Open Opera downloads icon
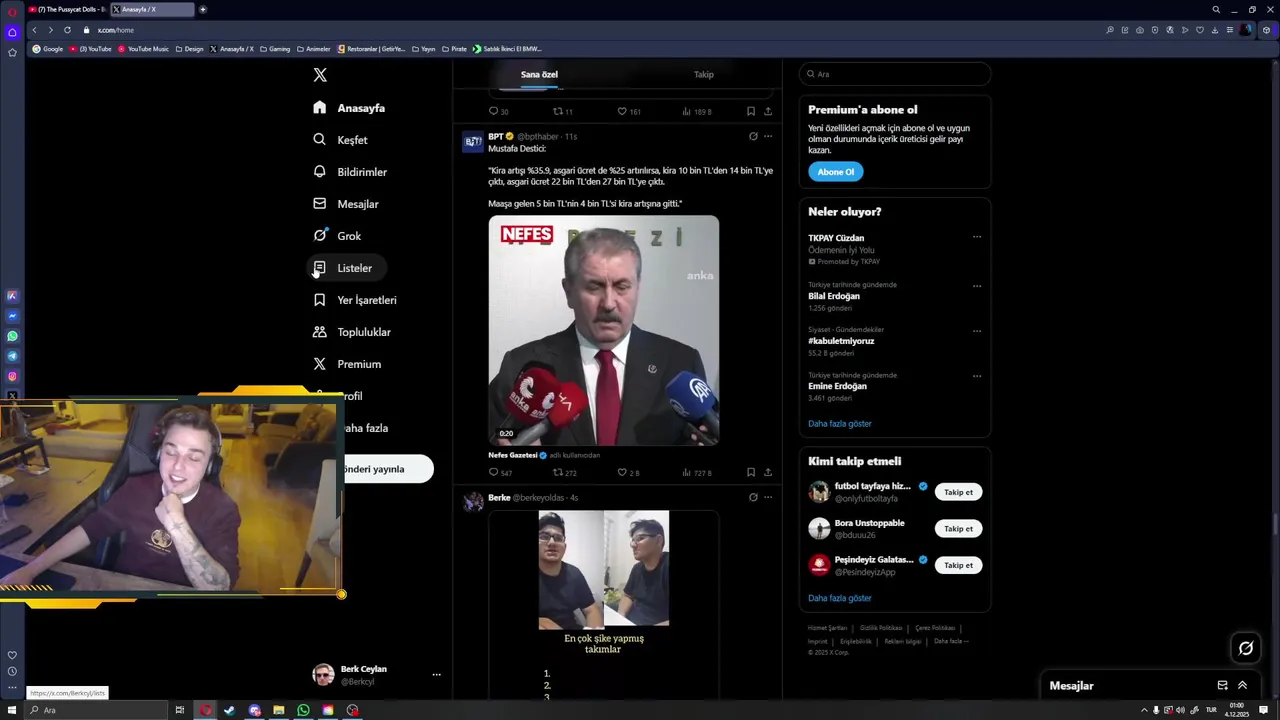This screenshot has width=1280, height=720. [1215, 30]
